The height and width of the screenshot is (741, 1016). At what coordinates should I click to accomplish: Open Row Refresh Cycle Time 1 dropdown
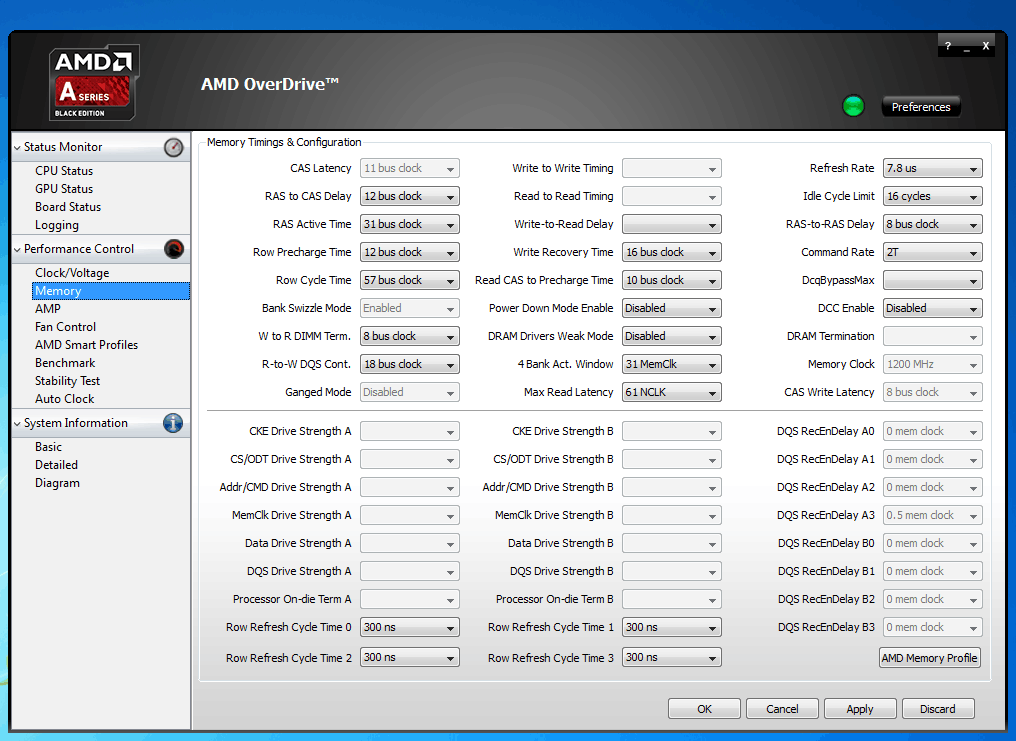coord(671,627)
